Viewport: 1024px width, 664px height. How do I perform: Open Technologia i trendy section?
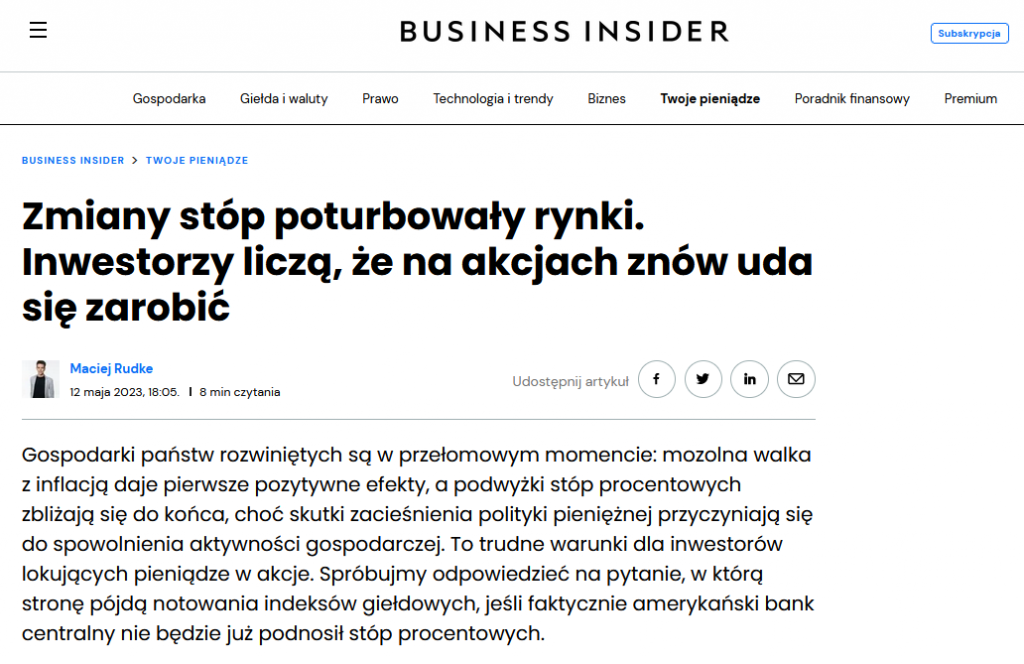click(493, 99)
